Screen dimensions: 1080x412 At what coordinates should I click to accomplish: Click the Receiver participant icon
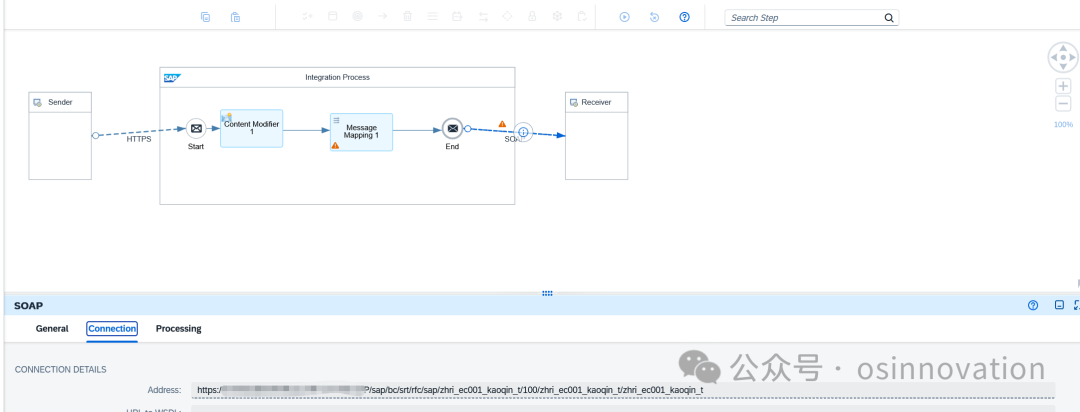(573, 102)
